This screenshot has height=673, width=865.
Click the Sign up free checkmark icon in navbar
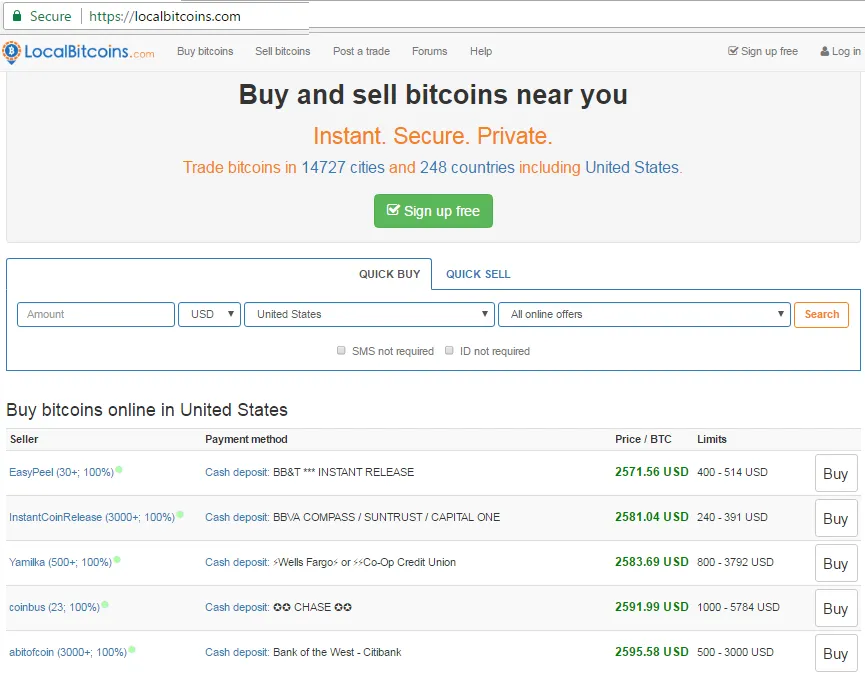733,51
